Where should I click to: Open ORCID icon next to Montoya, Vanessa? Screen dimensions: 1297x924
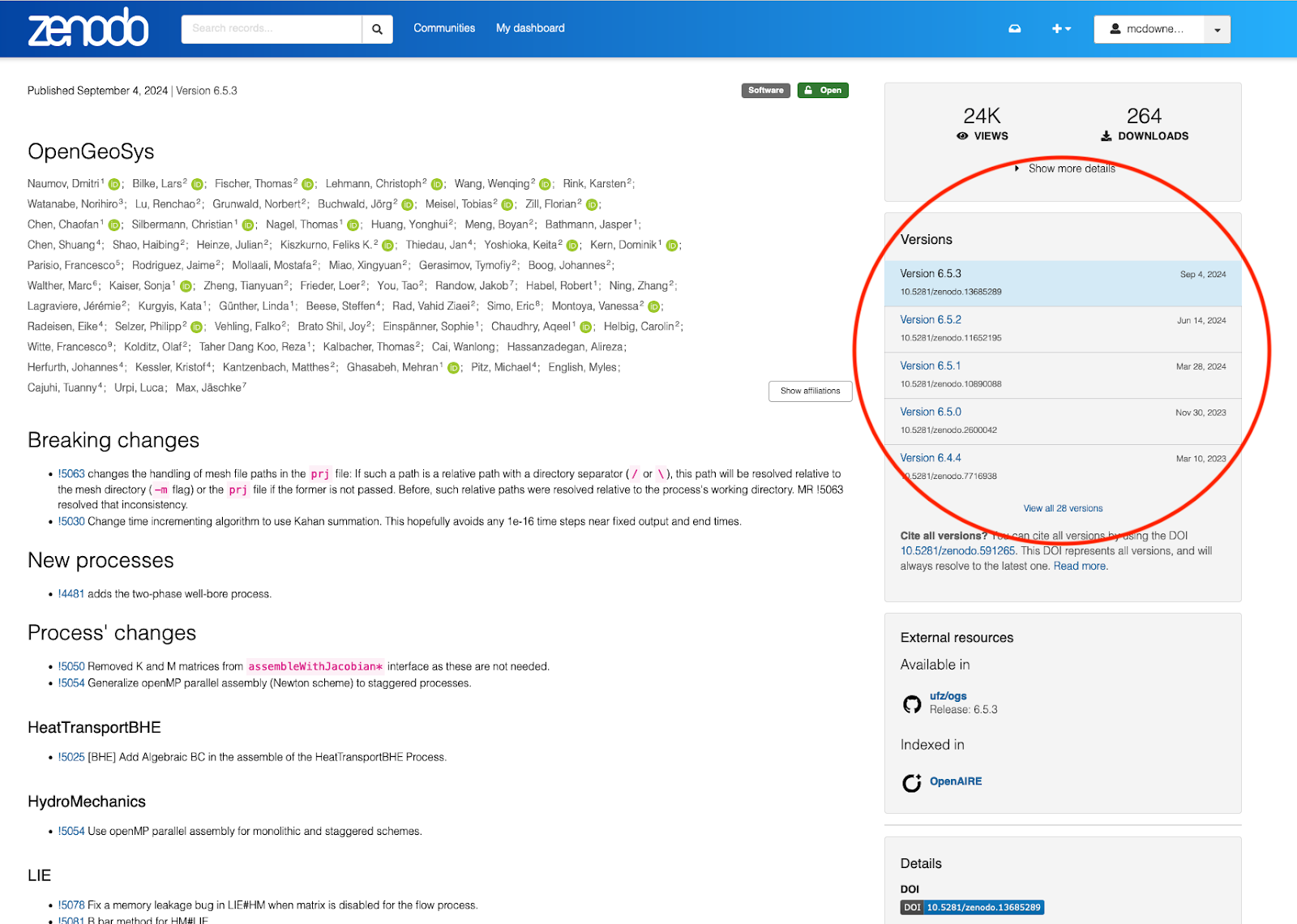click(x=654, y=306)
